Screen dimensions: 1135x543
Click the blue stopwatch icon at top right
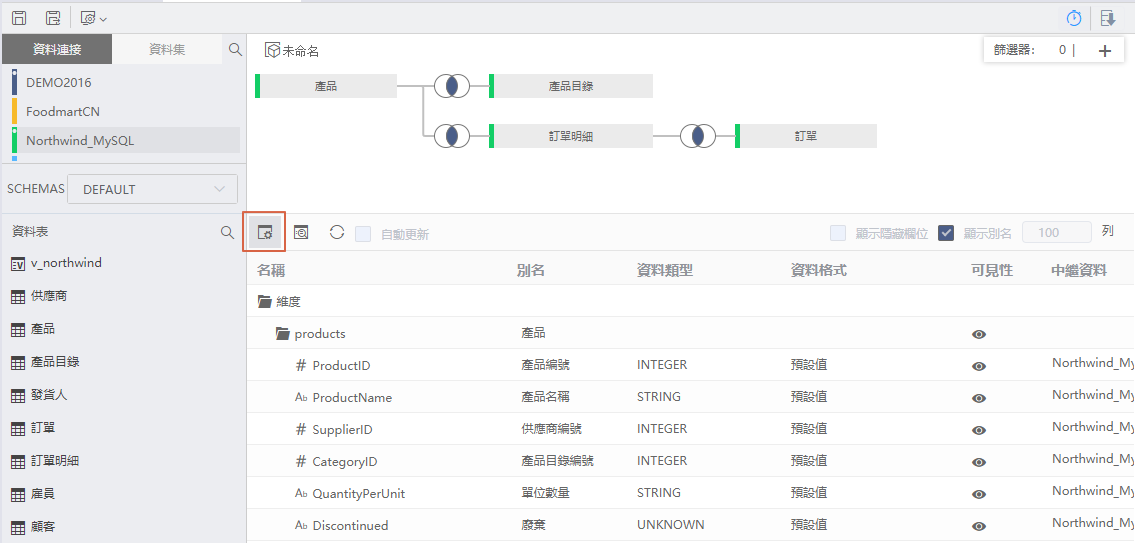[x=1074, y=18]
